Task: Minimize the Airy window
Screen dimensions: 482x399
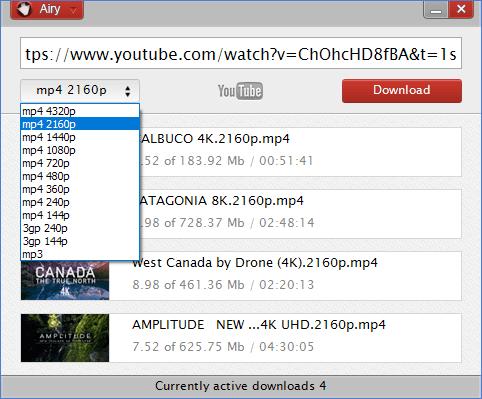Action: click(436, 10)
